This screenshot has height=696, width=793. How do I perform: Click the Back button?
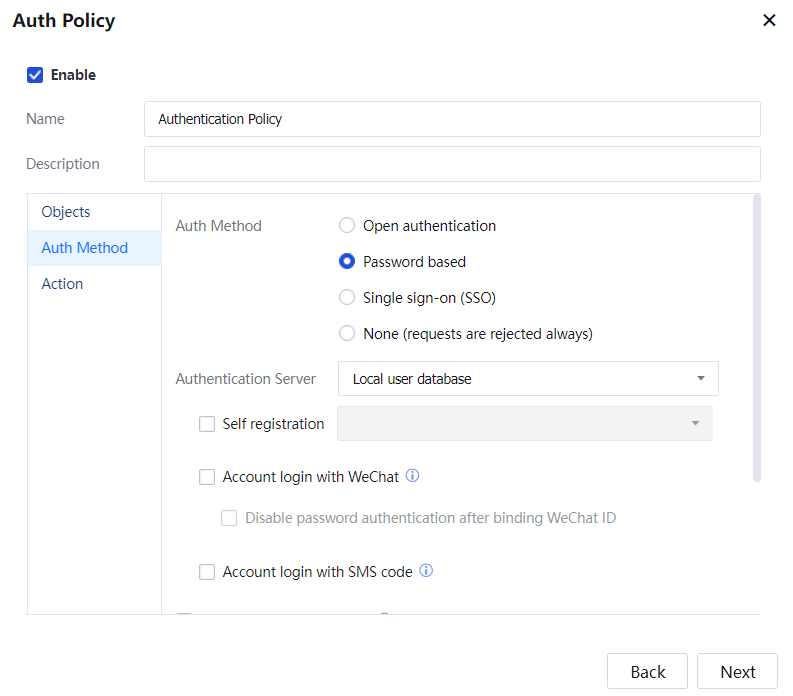click(x=647, y=672)
